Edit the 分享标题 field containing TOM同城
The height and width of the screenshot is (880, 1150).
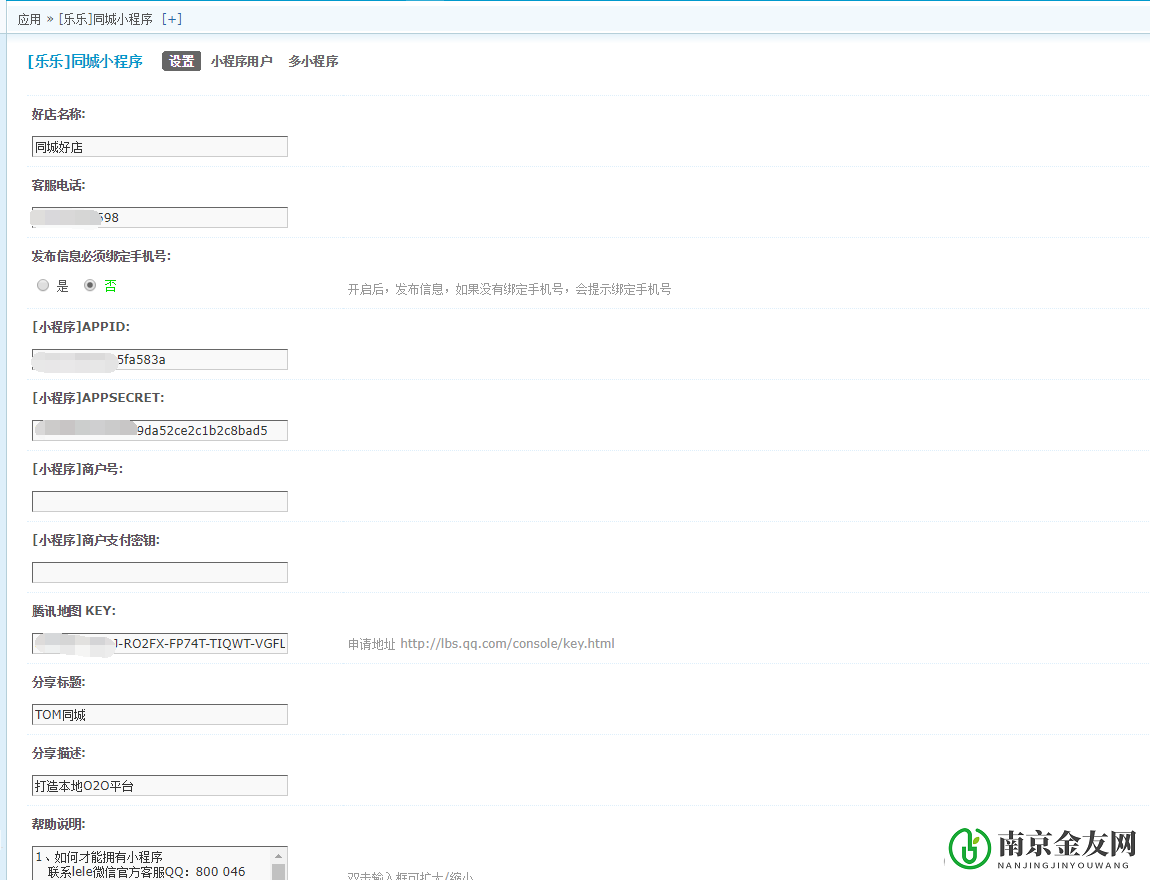pyautogui.click(x=160, y=715)
